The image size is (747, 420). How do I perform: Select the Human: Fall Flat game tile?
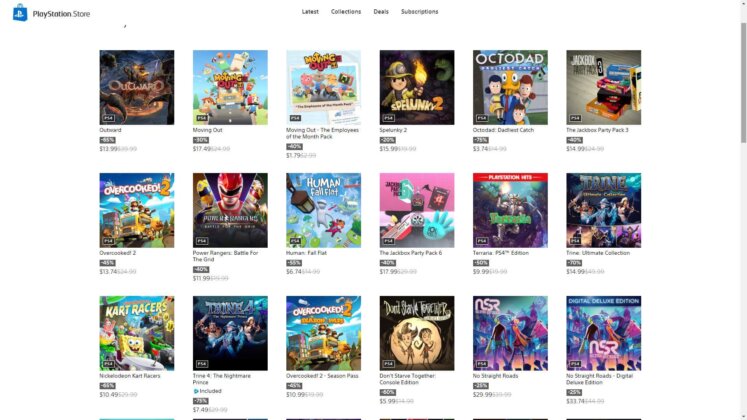(x=323, y=210)
